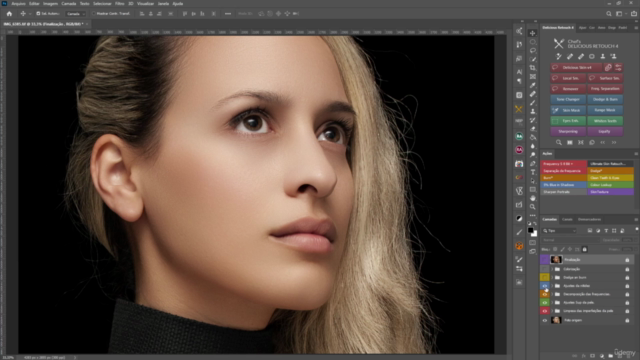Toggle visibility of Ajustes Sup da pele group

(544, 302)
